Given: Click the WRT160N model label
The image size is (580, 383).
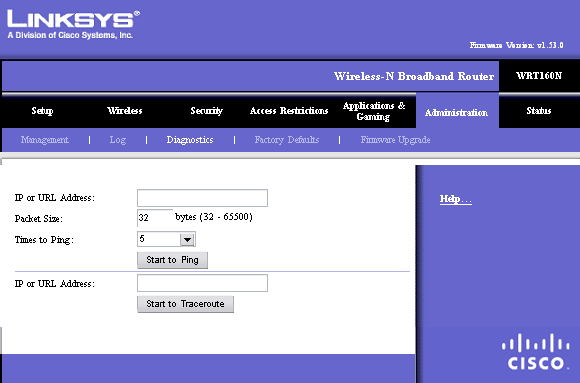Looking at the screenshot, I should pyautogui.click(x=539, y=75).
